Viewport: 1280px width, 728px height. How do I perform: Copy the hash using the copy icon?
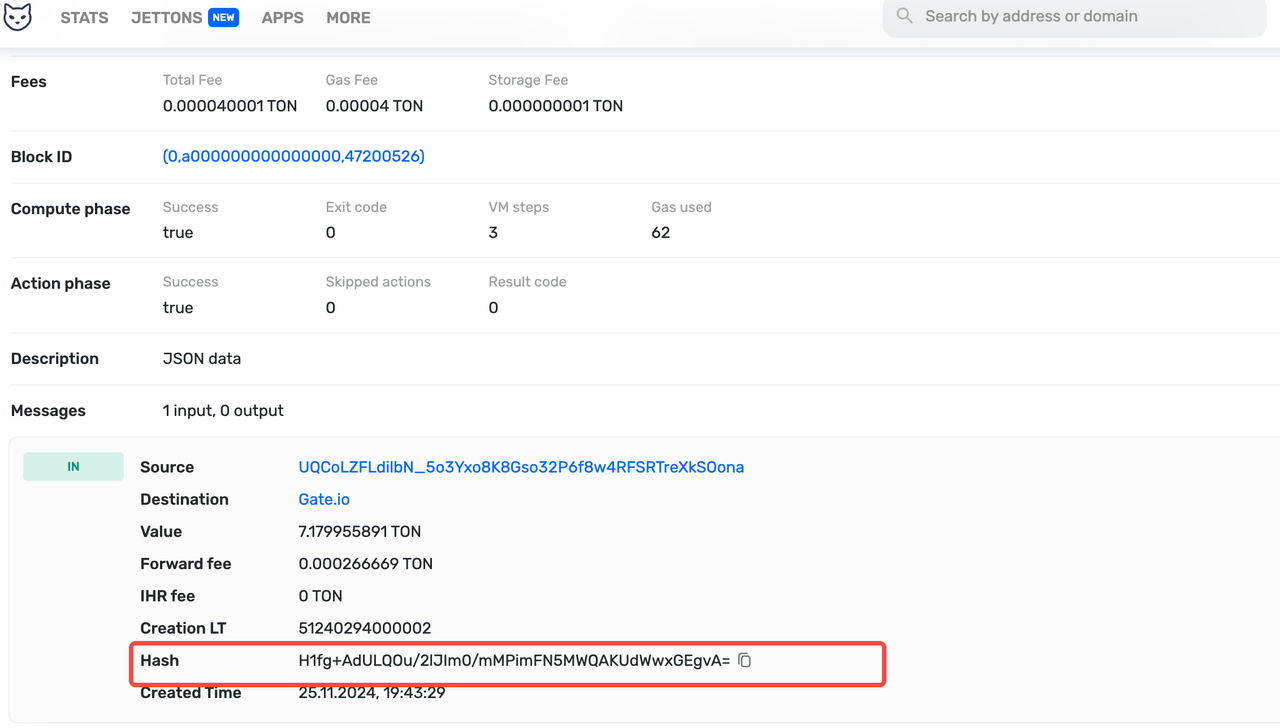pos(744,660)
